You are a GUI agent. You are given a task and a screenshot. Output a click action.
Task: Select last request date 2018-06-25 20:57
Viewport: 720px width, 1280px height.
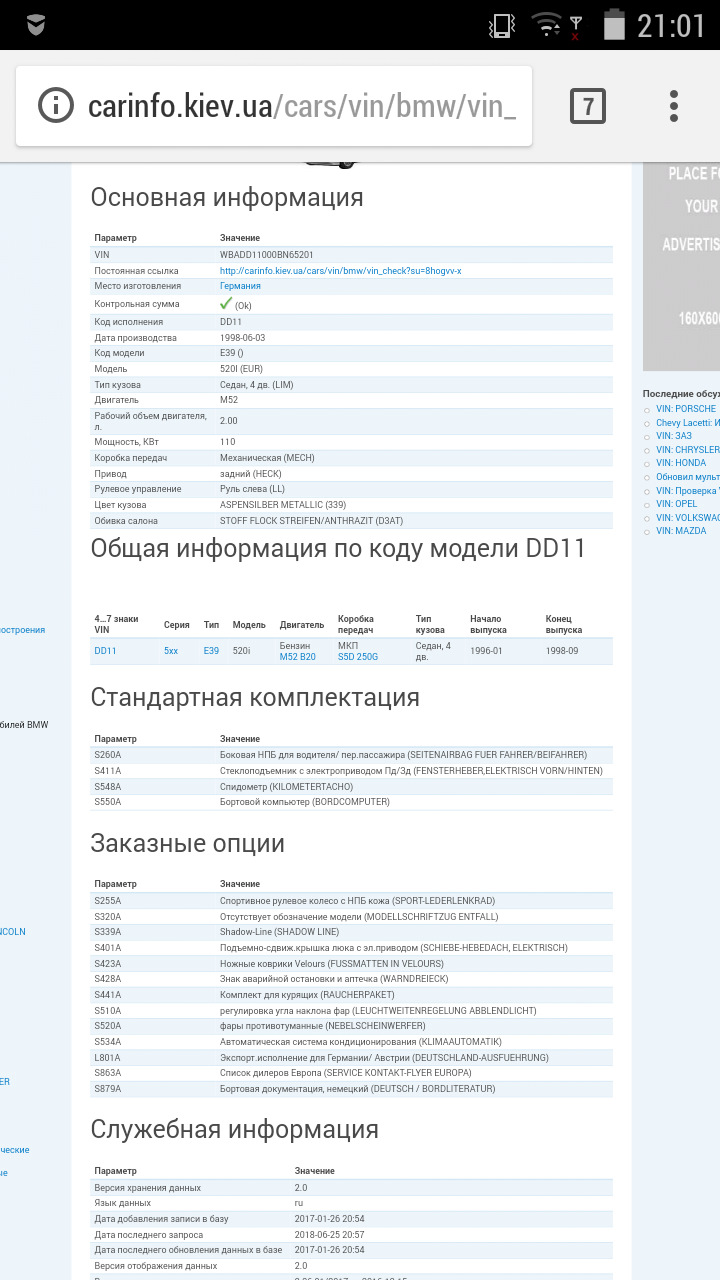pyautogui.click(x=329, y=1235)
